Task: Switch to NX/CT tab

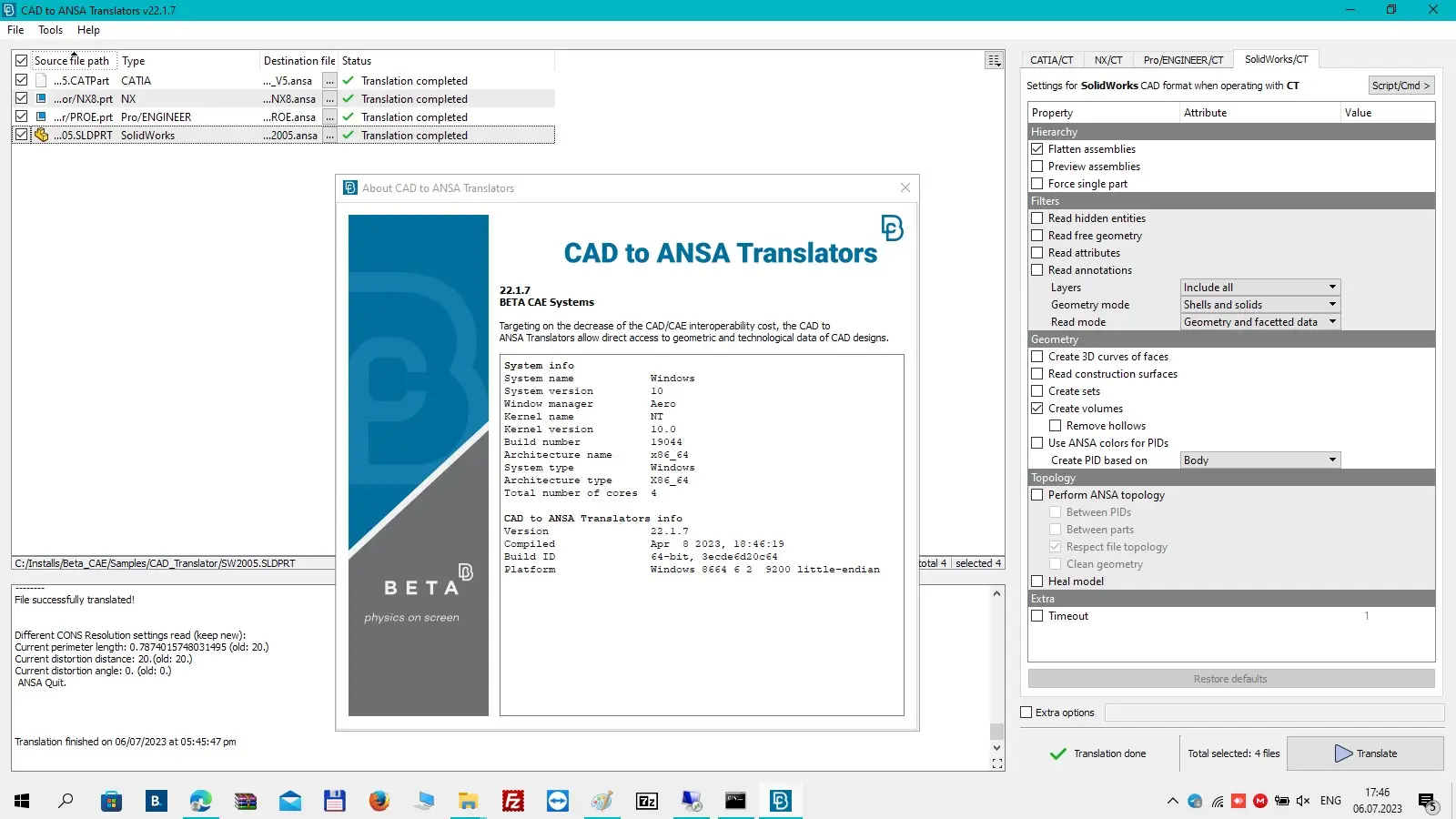Action: (1108, 59)
